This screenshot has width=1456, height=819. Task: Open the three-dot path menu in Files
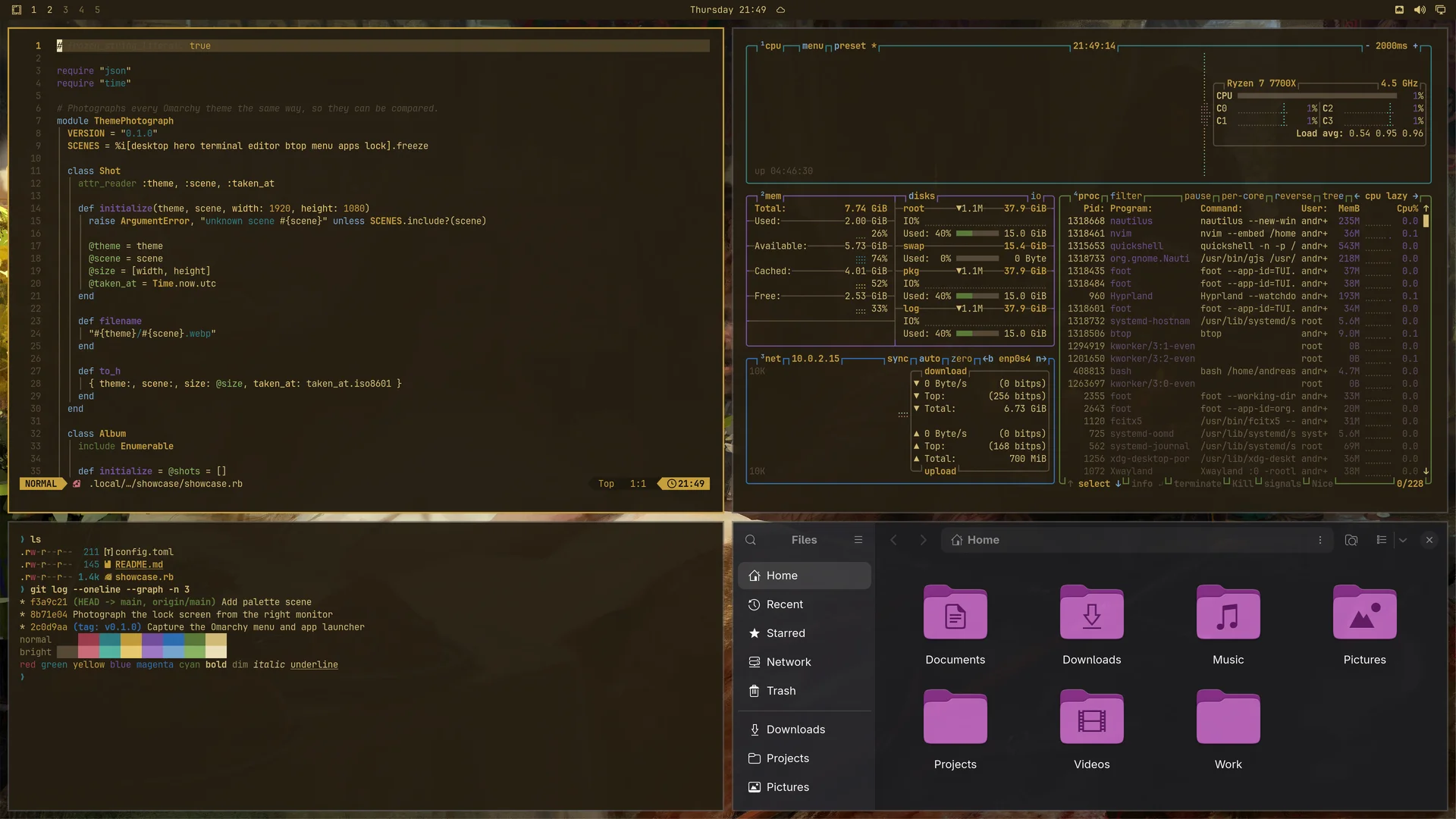[1320, 540]
